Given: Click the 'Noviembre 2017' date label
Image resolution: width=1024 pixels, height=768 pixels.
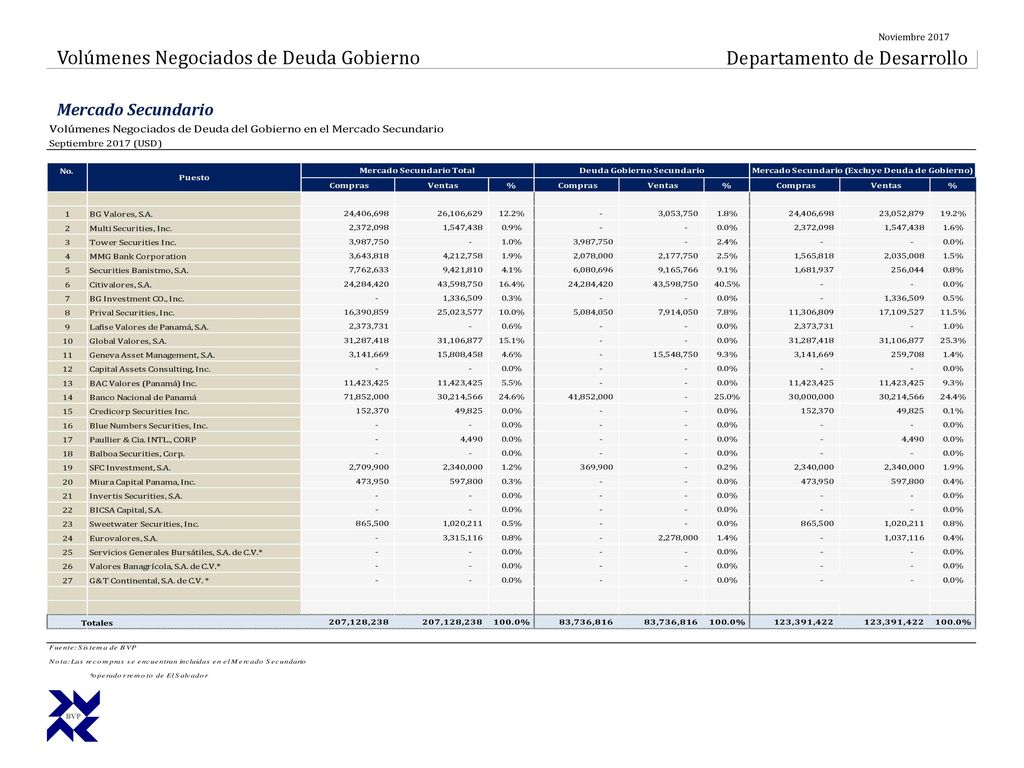Looking at the screenshot, I should click(913, 37).
